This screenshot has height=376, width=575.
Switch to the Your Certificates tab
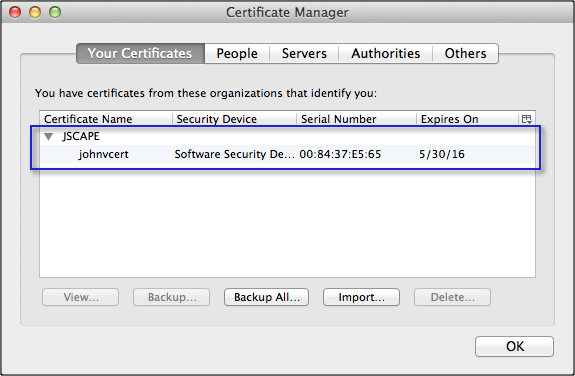(140, 54)
